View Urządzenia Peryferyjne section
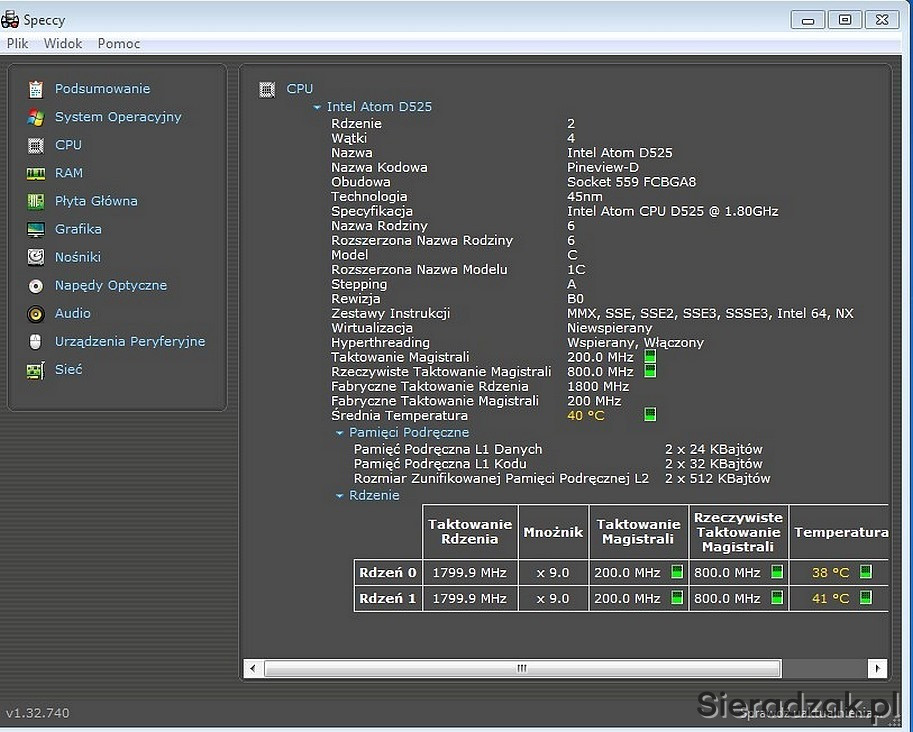 pos(130,341)
